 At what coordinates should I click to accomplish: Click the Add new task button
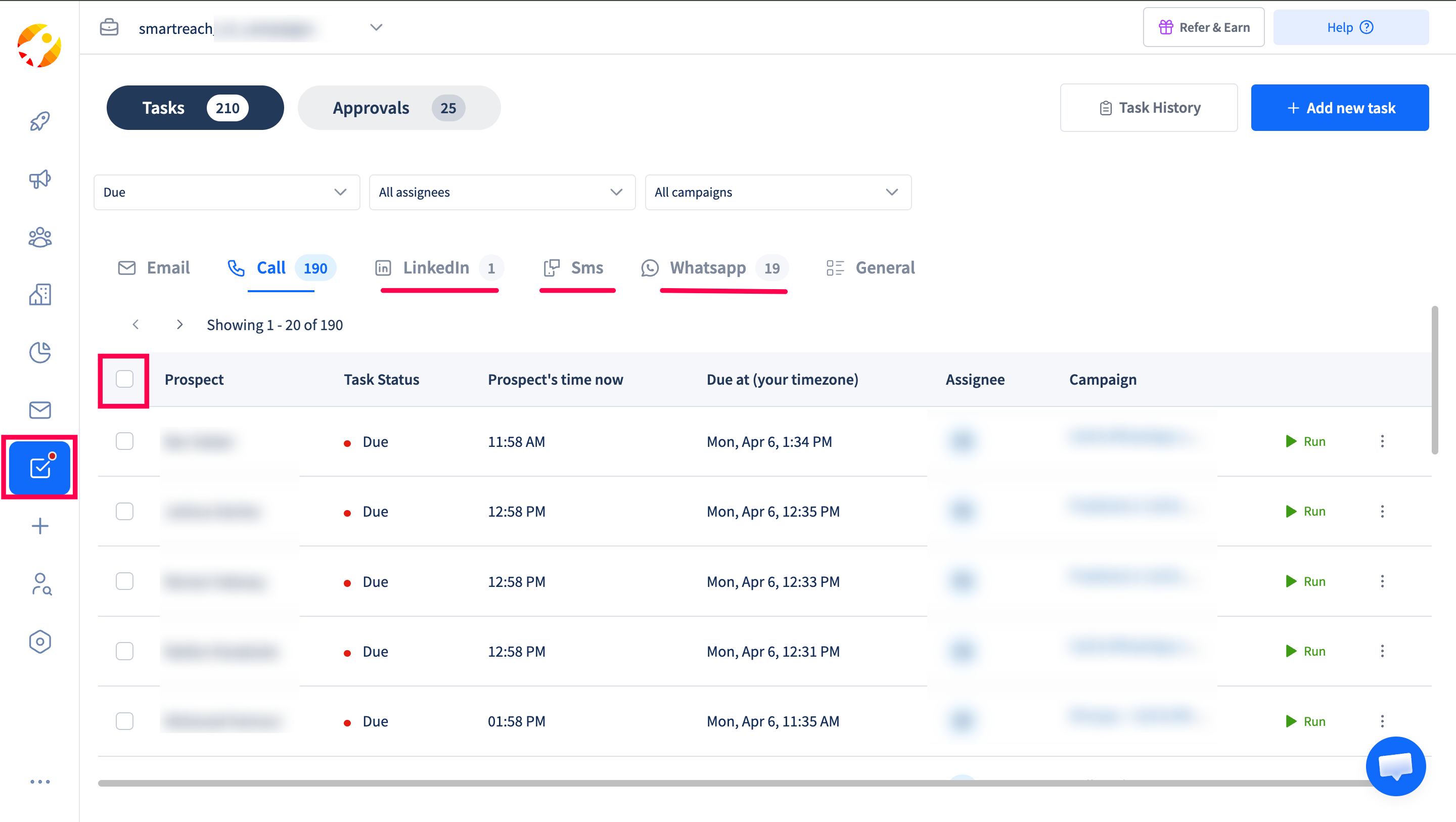1339,108
